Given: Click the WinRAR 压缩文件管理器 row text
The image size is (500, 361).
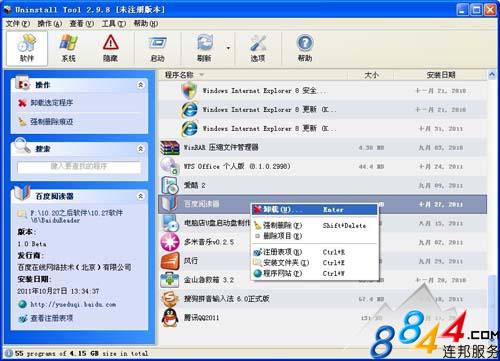Looking at the screenshot, I should click(x=221, y=147).
